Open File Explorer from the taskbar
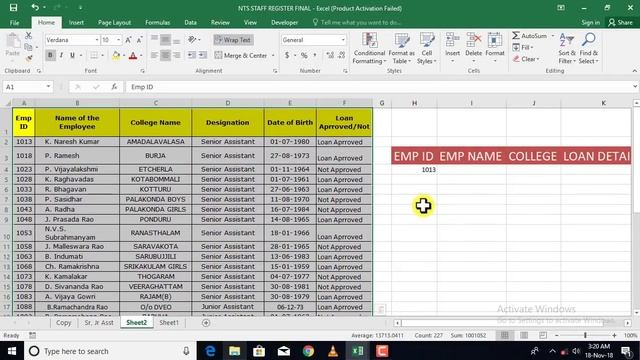 pos(234,351)
